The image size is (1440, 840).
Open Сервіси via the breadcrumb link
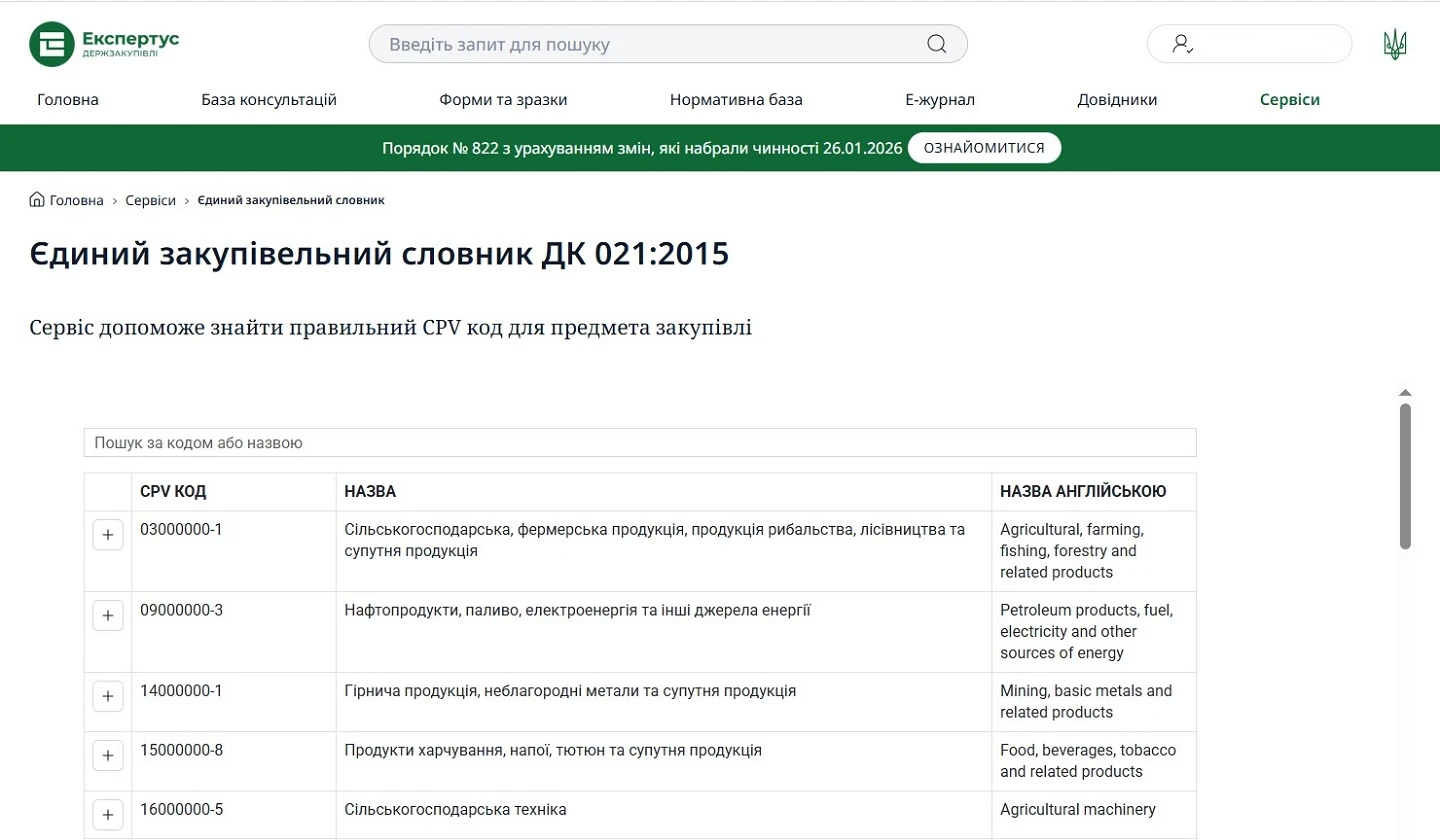click(150, 200)
